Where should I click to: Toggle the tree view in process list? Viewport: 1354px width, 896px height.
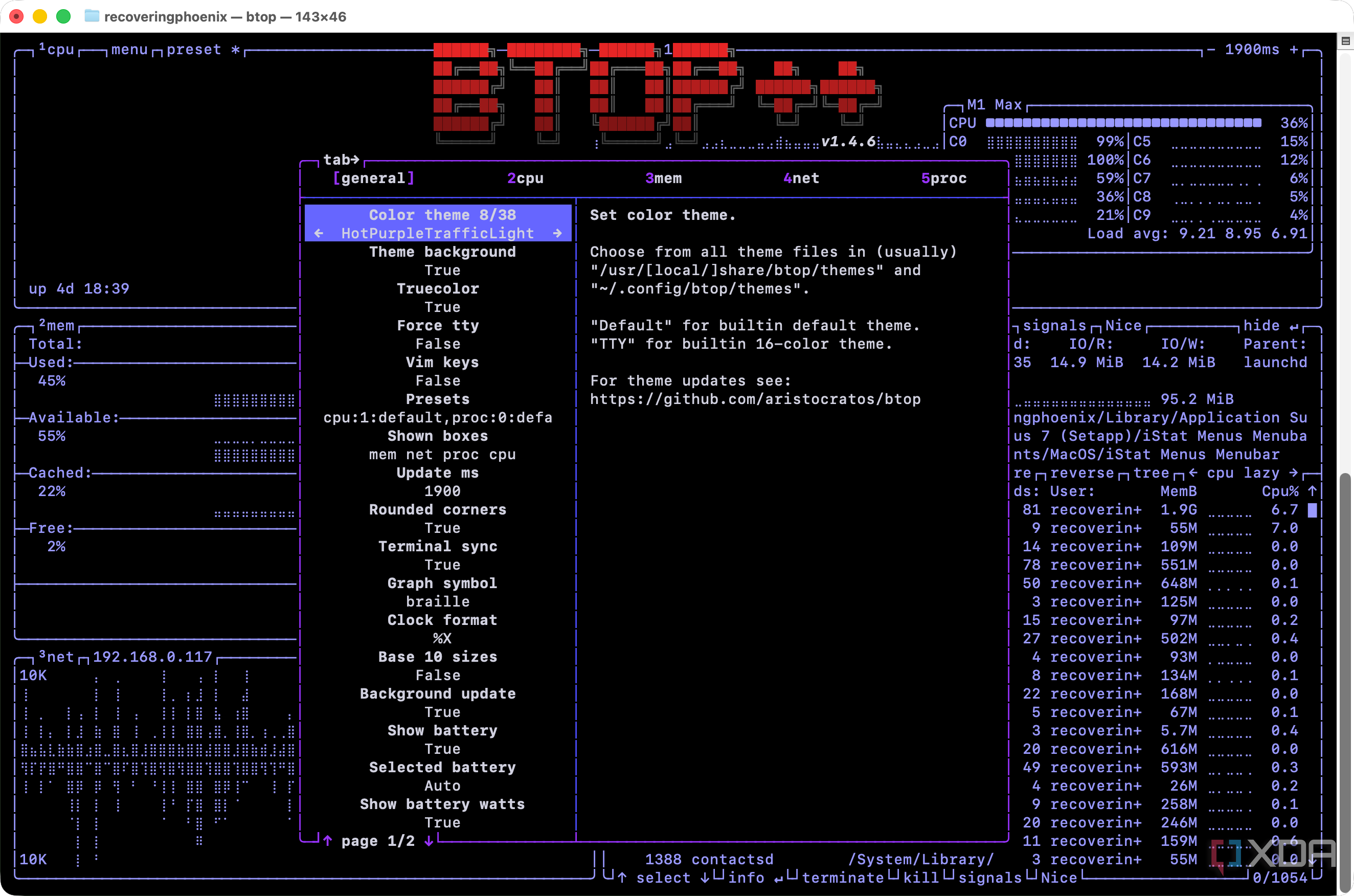click(x=1150, y=473)
